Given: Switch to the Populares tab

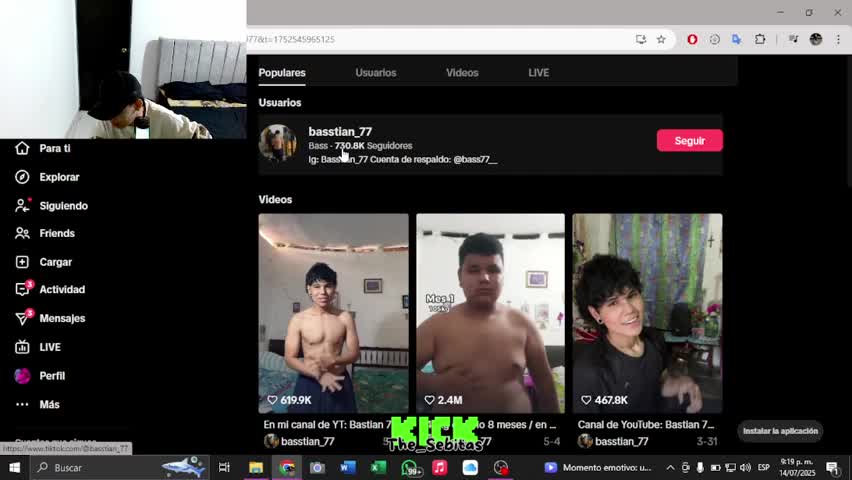Looking at the screenshot, I should pos(282,73).
